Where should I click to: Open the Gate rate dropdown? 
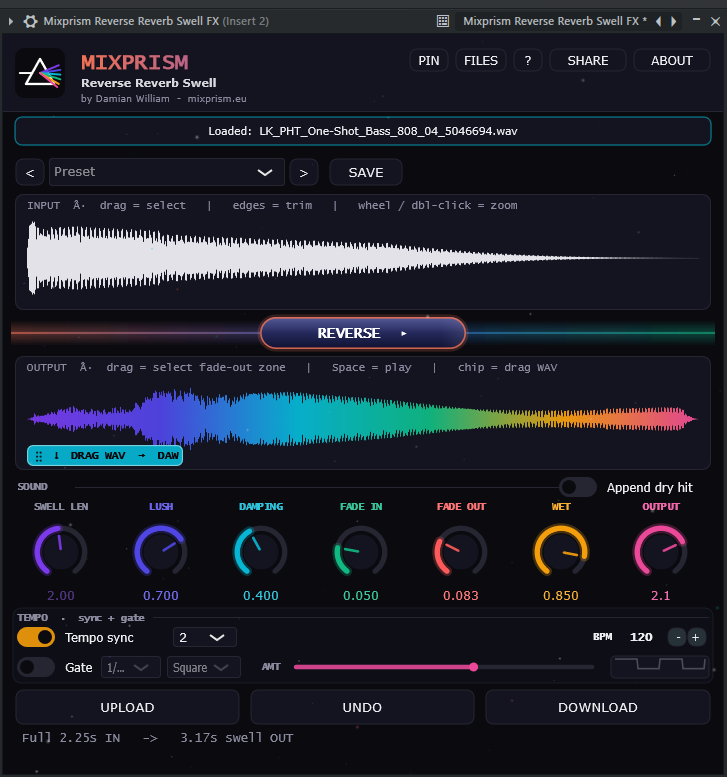[x=130, y=667]
